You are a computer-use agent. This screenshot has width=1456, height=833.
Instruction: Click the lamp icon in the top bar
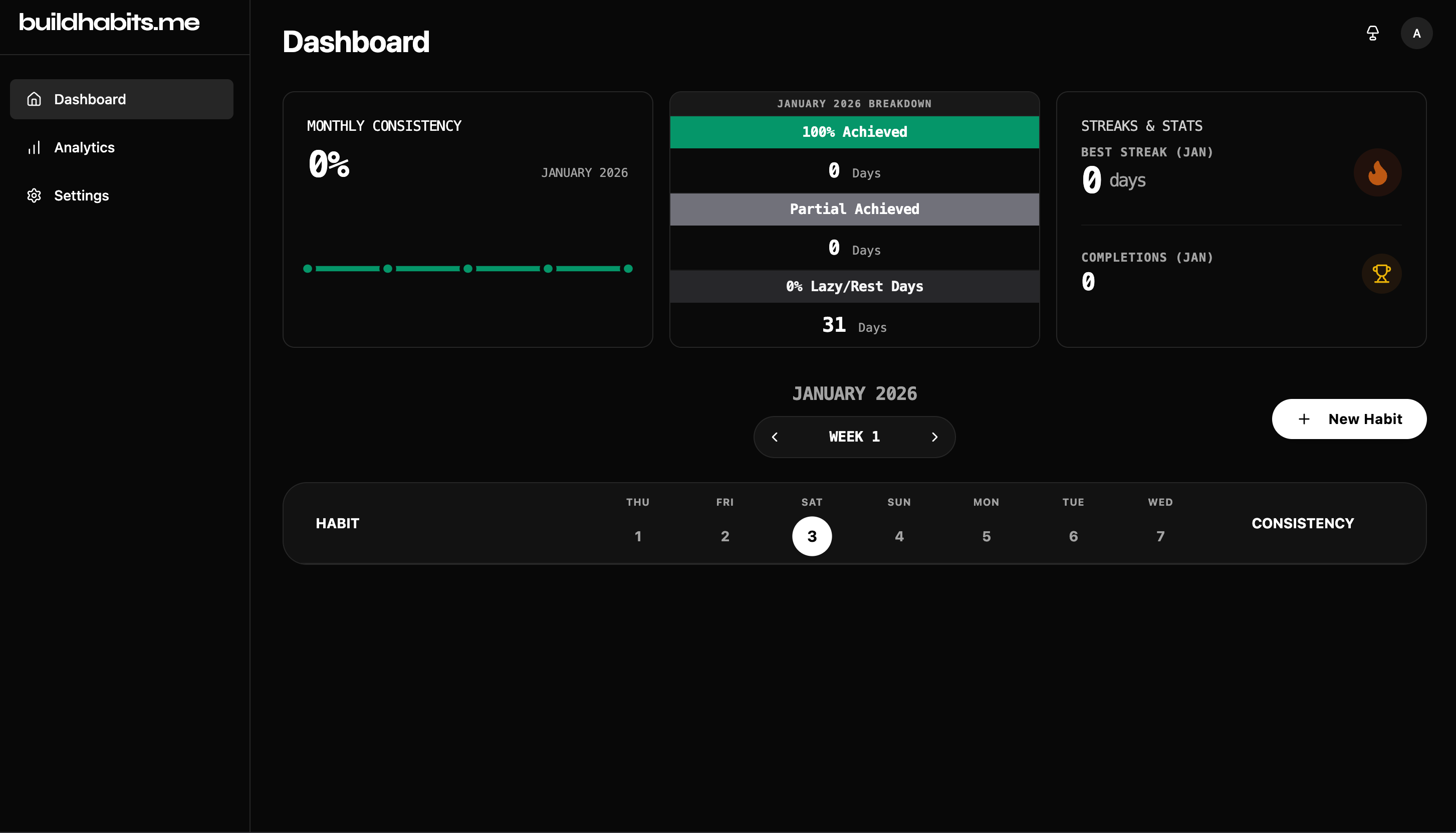1372,33
